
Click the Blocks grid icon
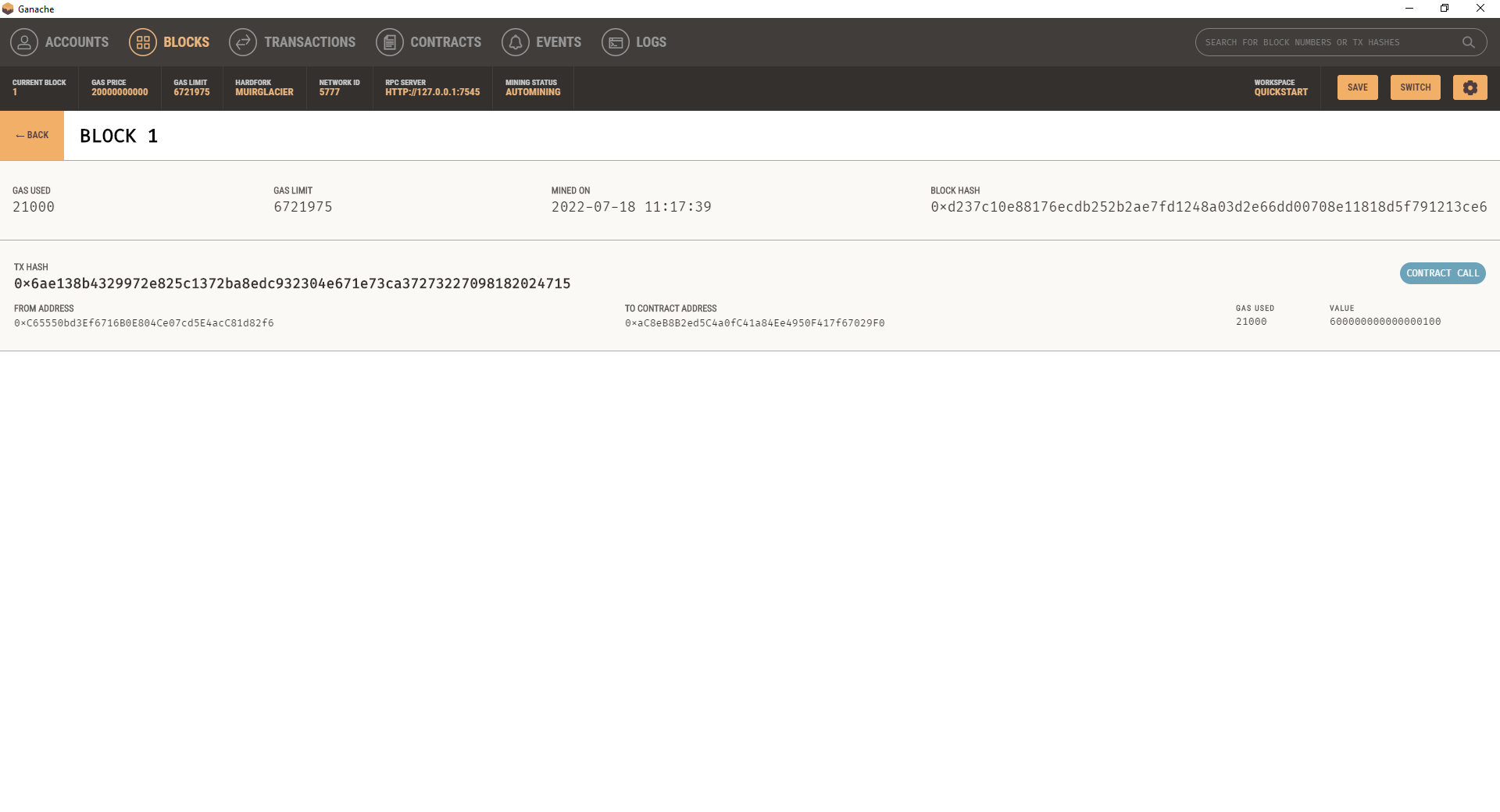(143, 42)
